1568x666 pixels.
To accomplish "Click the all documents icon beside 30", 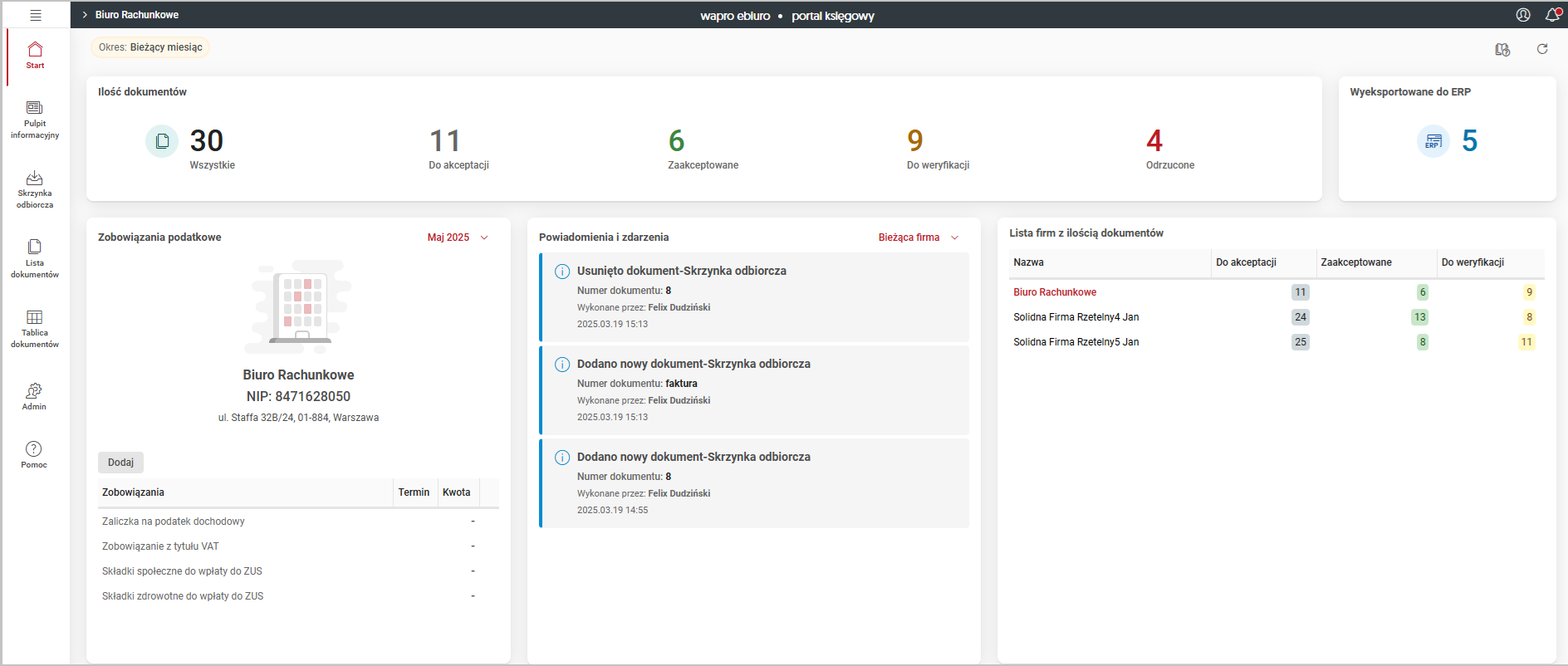I will coord(162,141).
